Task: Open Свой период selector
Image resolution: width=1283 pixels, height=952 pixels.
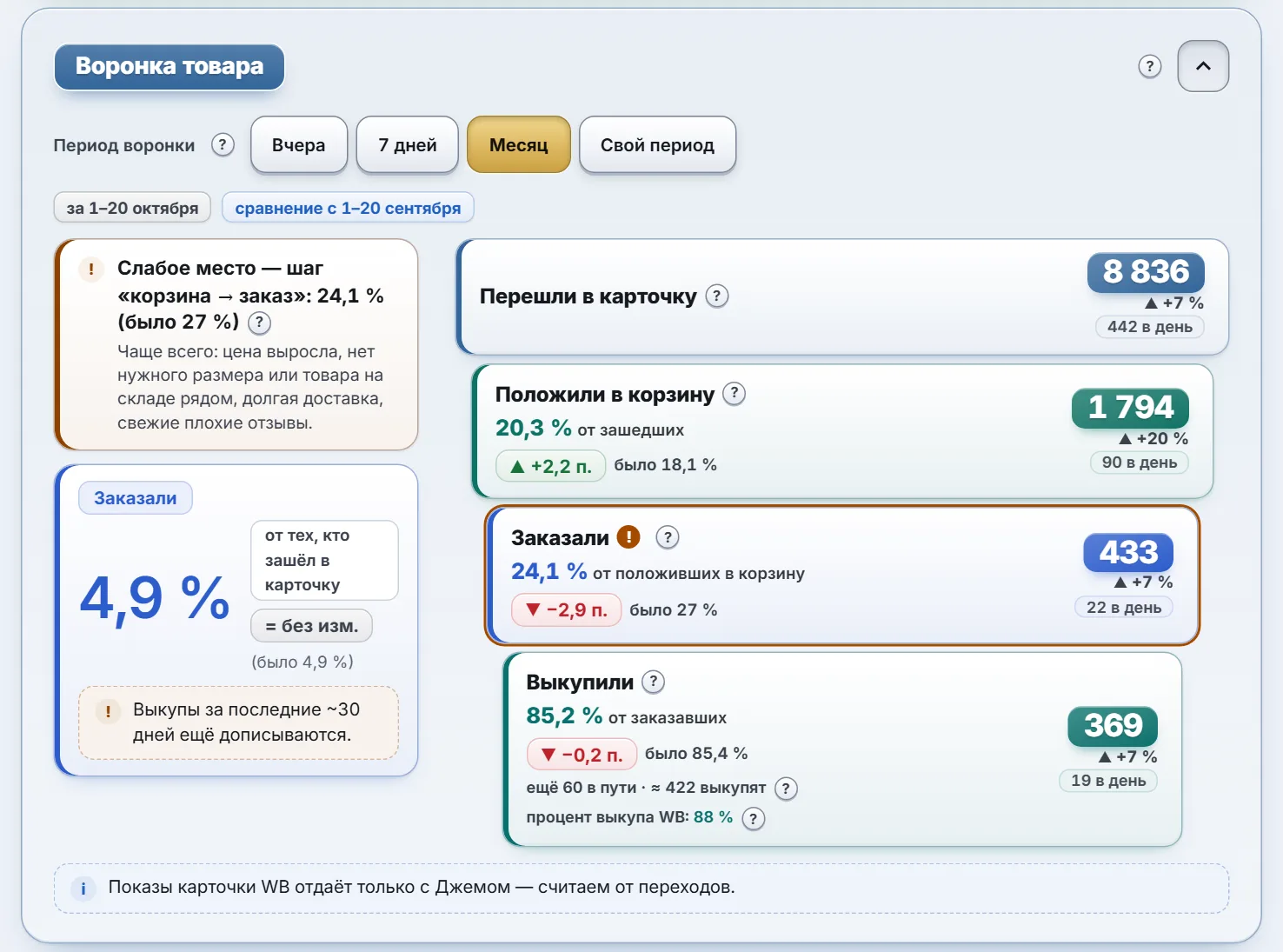Action: 657,145
